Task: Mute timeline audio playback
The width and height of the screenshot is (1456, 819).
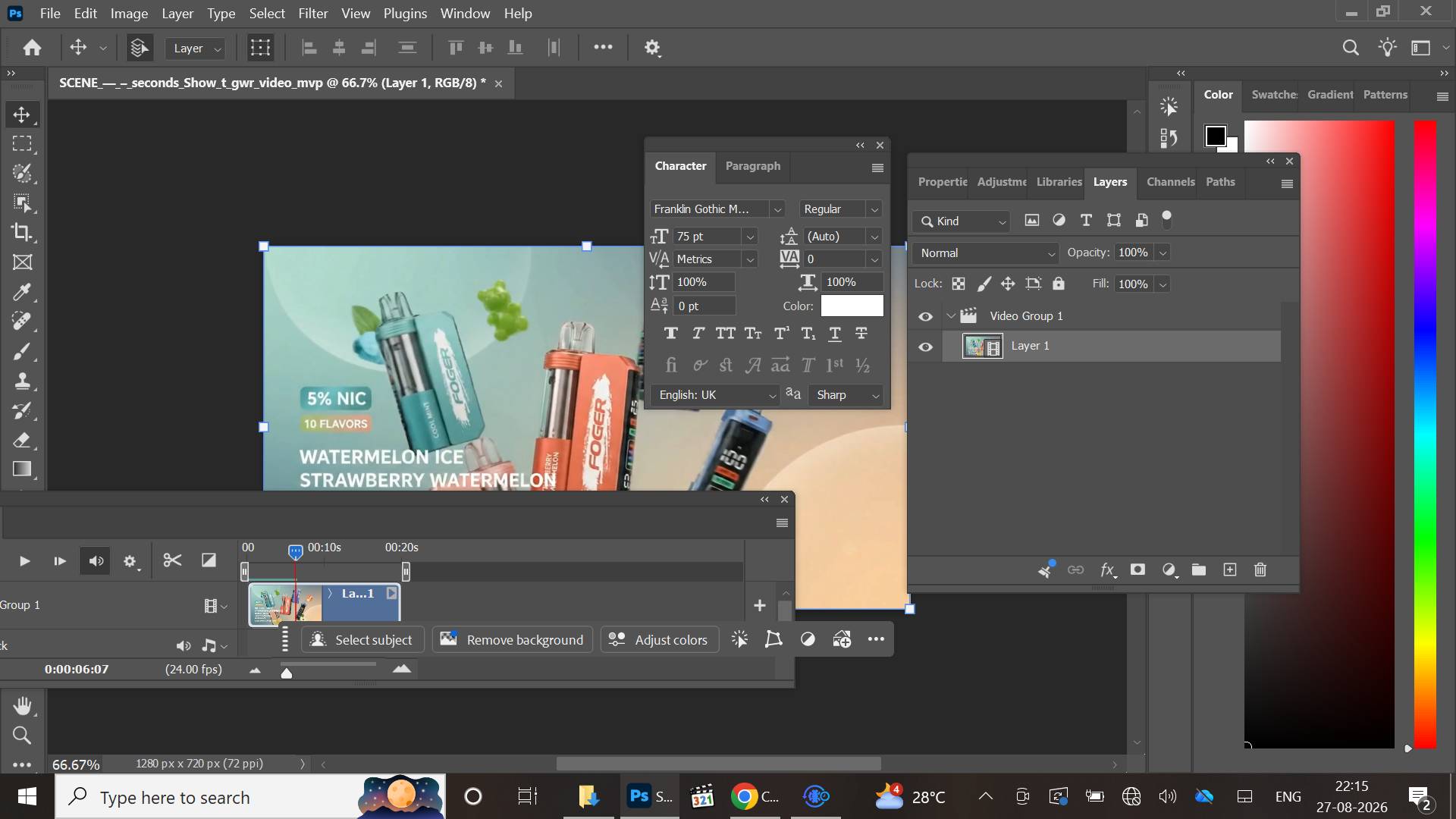Action: click(96, 561)
